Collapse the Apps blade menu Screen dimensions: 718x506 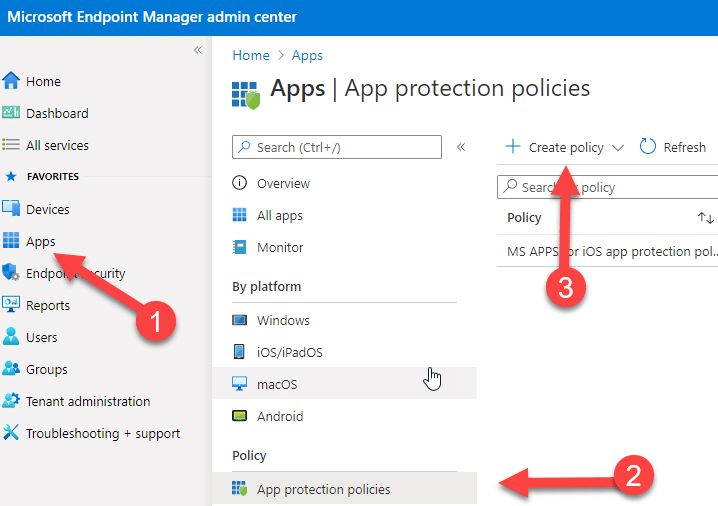point(461,147)
